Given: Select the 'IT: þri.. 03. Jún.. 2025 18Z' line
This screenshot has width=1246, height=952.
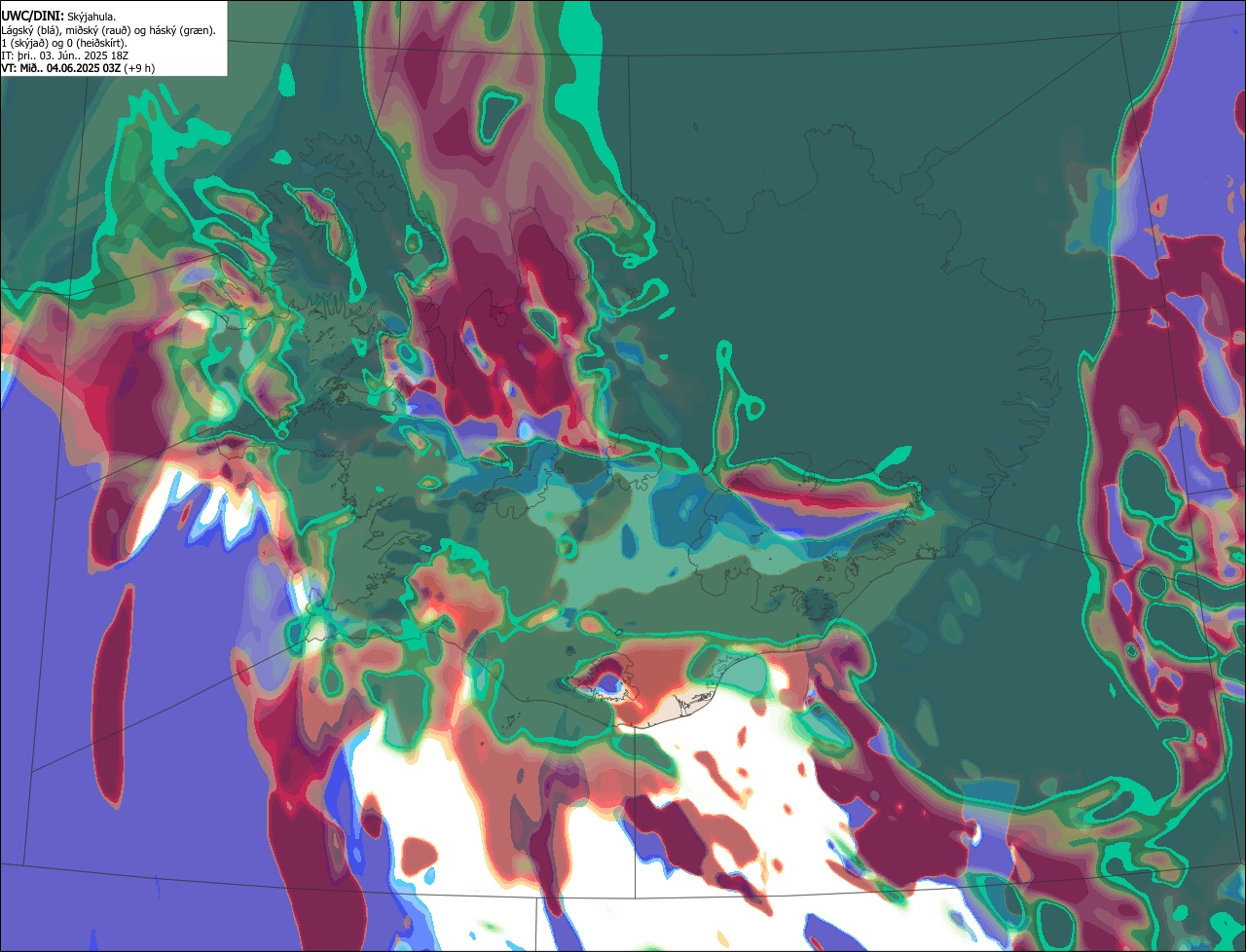Looking at the screenshot, I should (x=64, y=55).
